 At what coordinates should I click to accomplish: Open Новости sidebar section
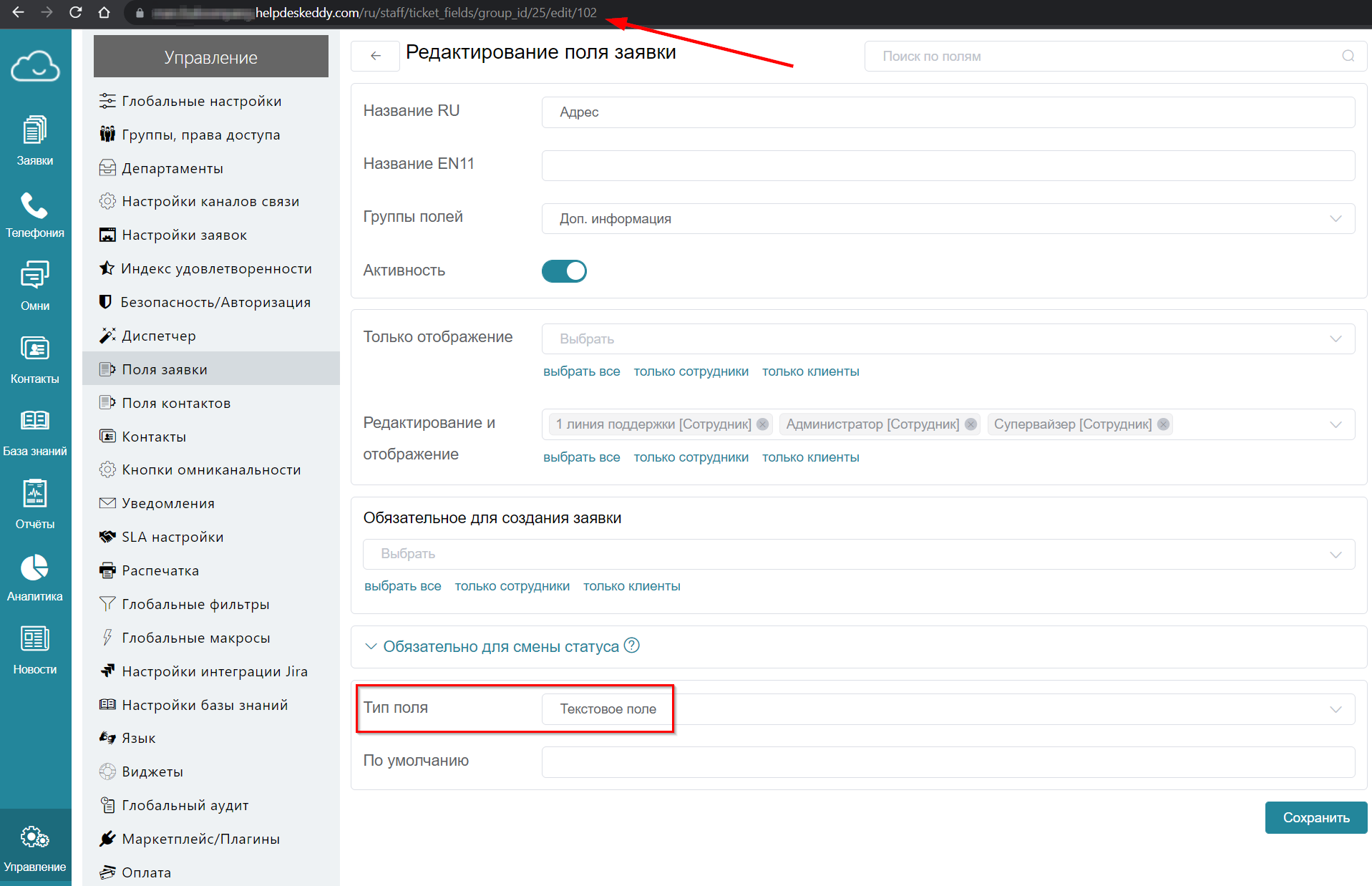(35, 650)
